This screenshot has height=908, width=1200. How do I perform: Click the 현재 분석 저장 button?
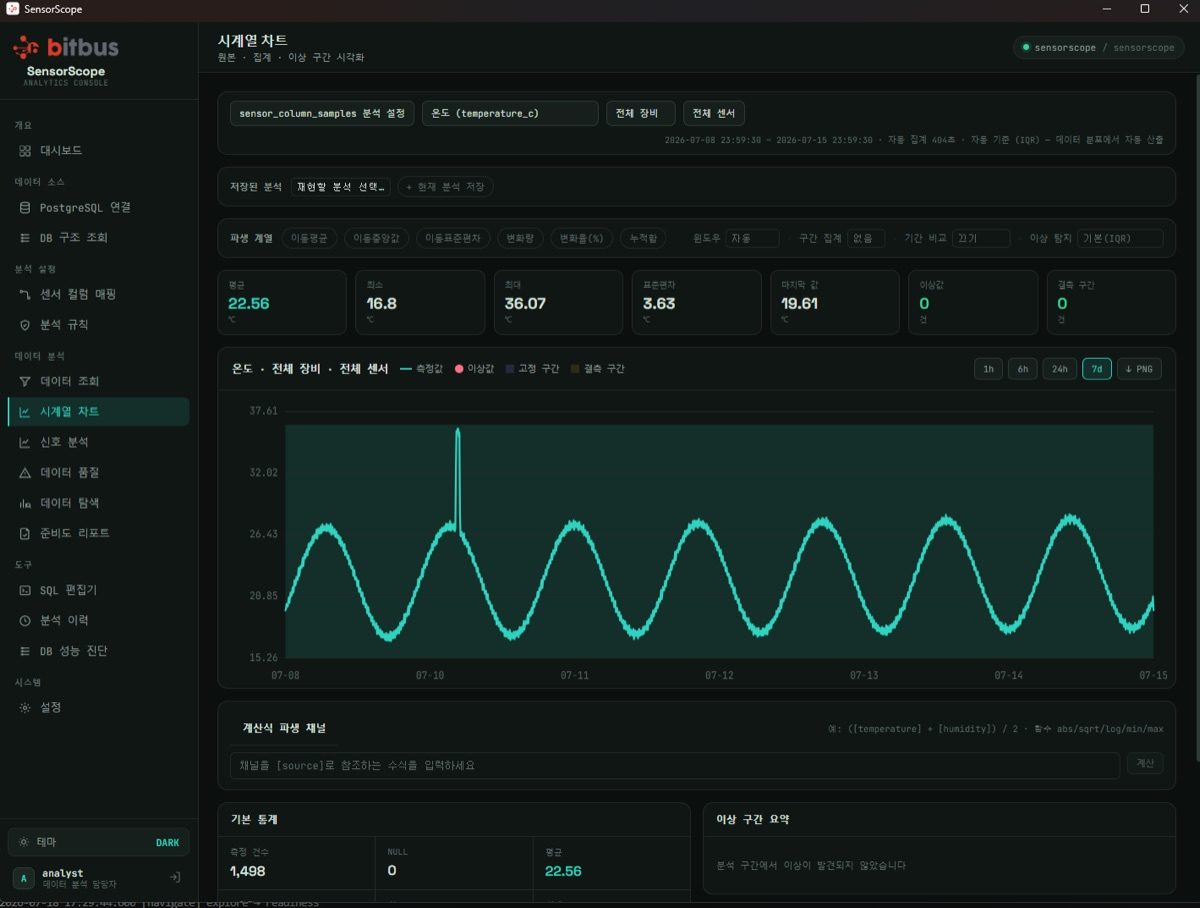(446, 187)
